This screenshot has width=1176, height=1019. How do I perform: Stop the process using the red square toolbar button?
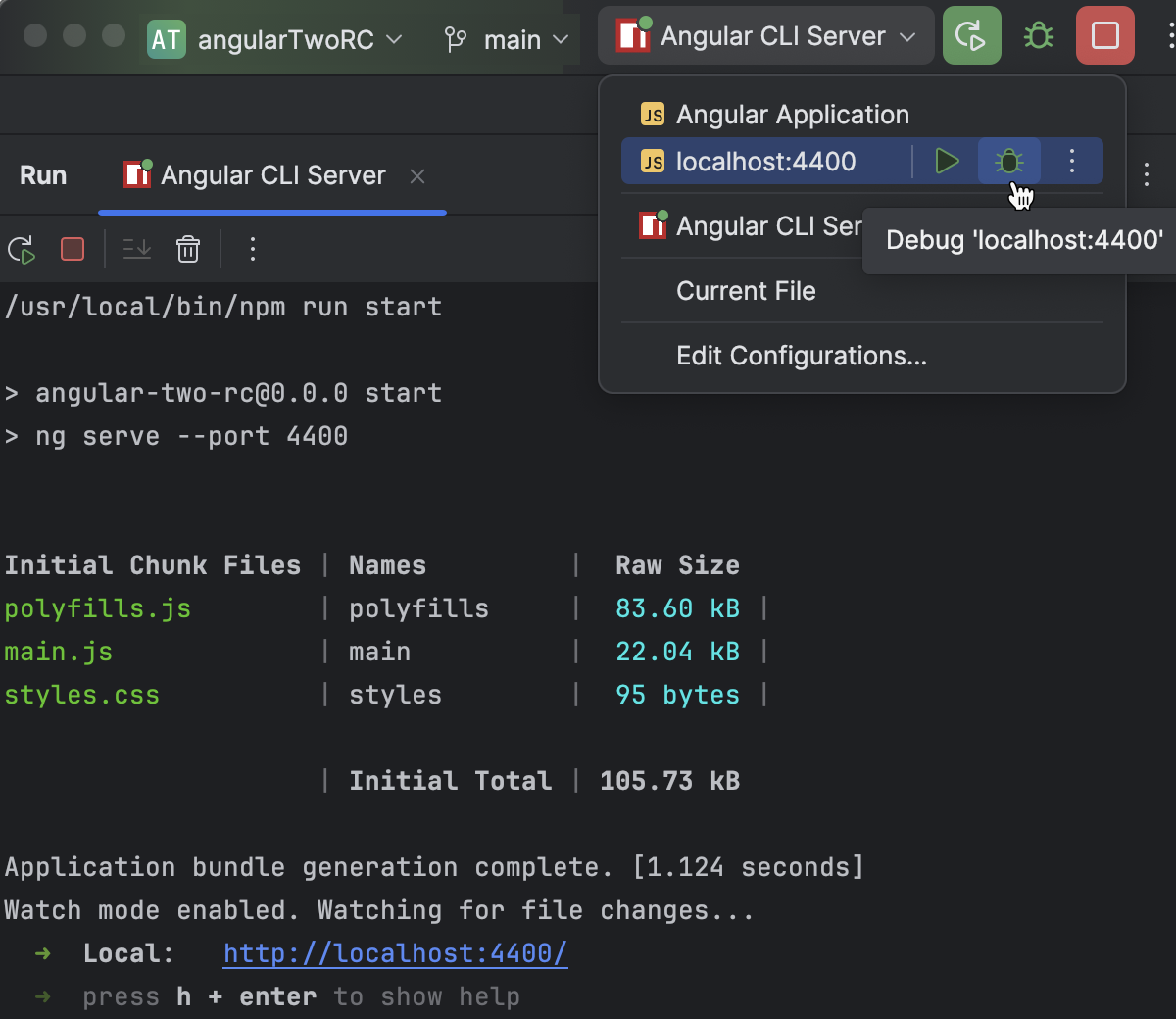tap(1104, 35)
